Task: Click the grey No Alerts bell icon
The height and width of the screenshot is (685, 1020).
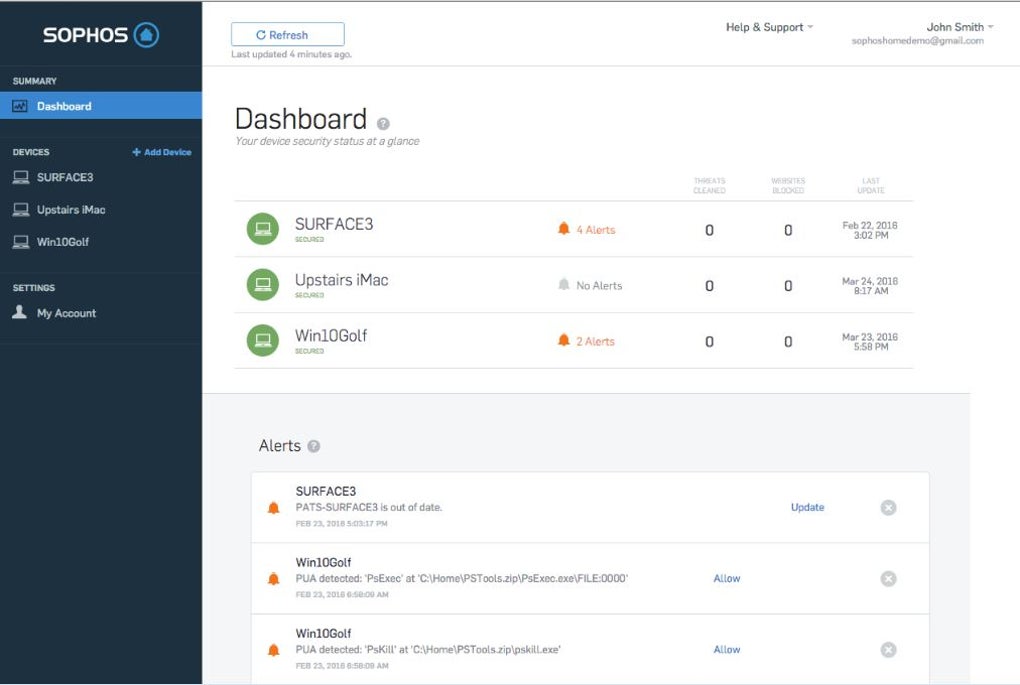Action: point(564,285)
